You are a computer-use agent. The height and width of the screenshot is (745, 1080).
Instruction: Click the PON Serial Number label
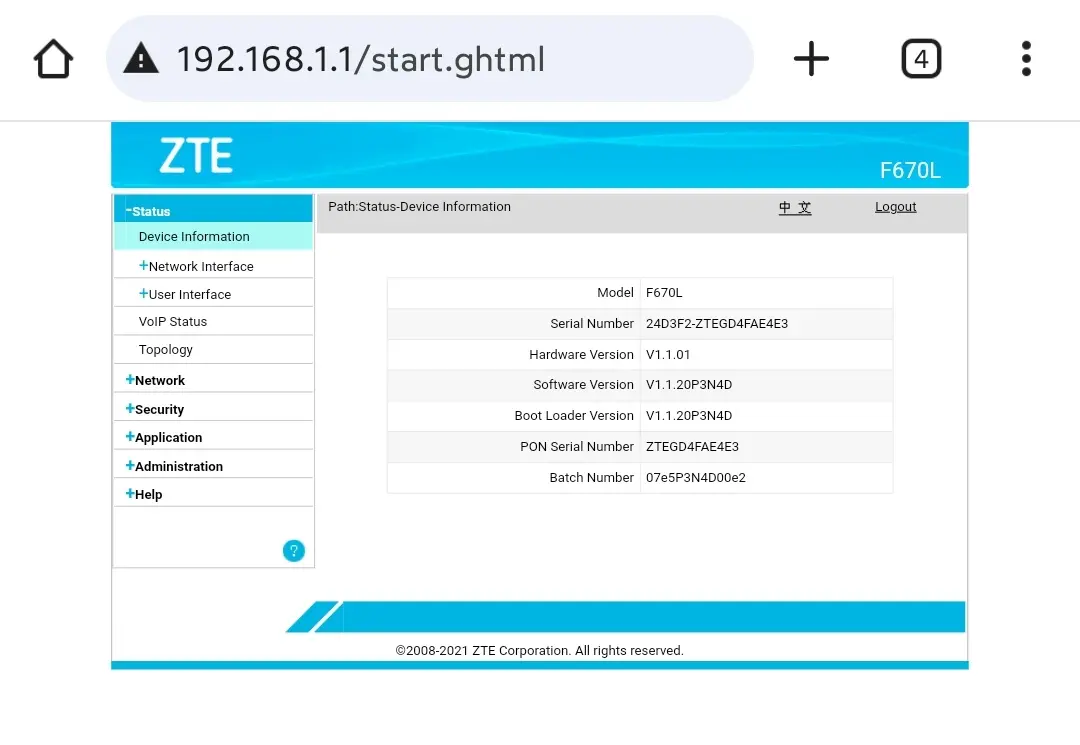577,447
